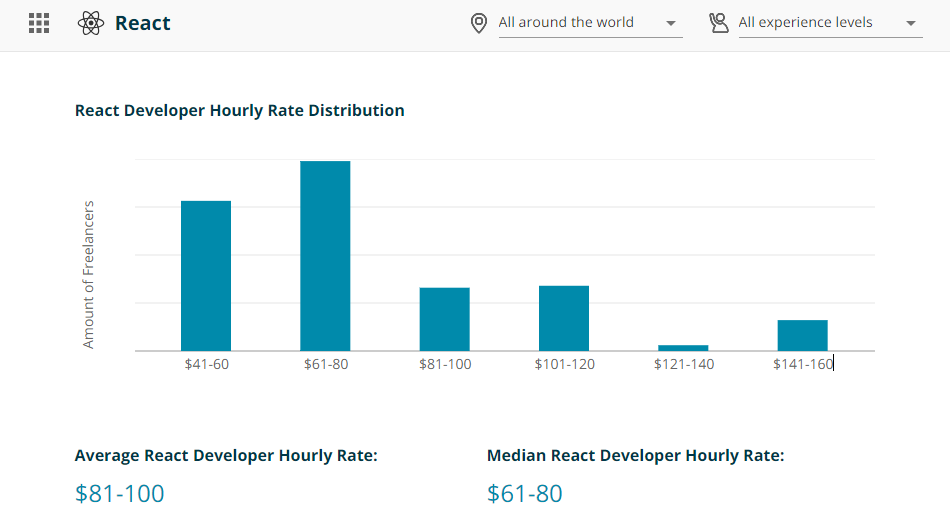Click the average rate value $81-100
The image size is (950, 517).
[x=120, y=493]
